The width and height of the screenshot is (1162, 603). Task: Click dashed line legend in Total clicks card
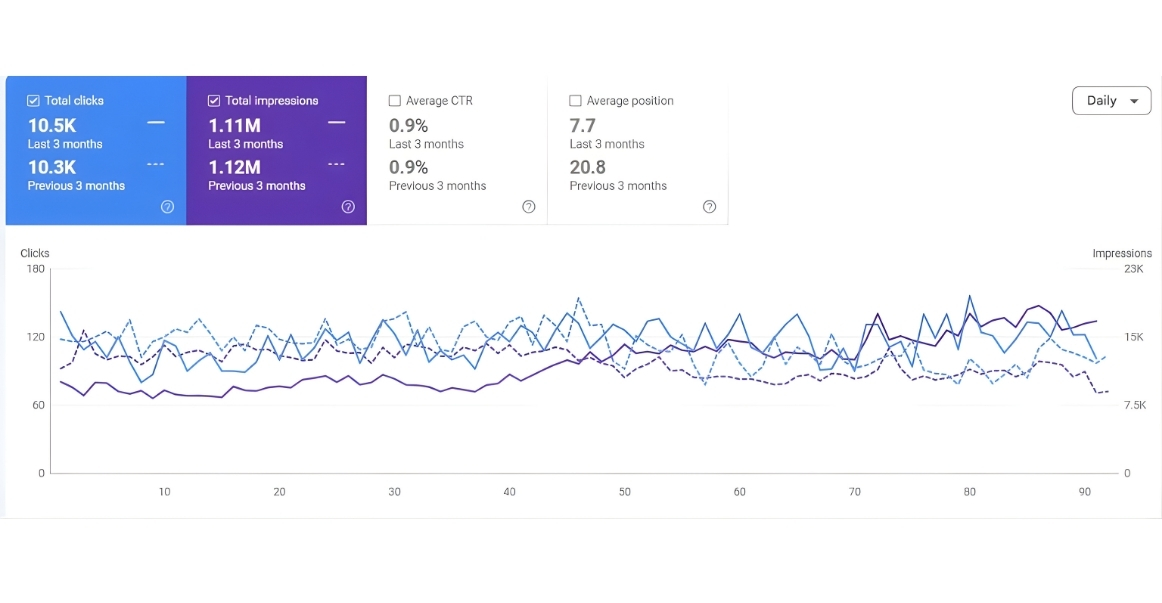(156, 164)
